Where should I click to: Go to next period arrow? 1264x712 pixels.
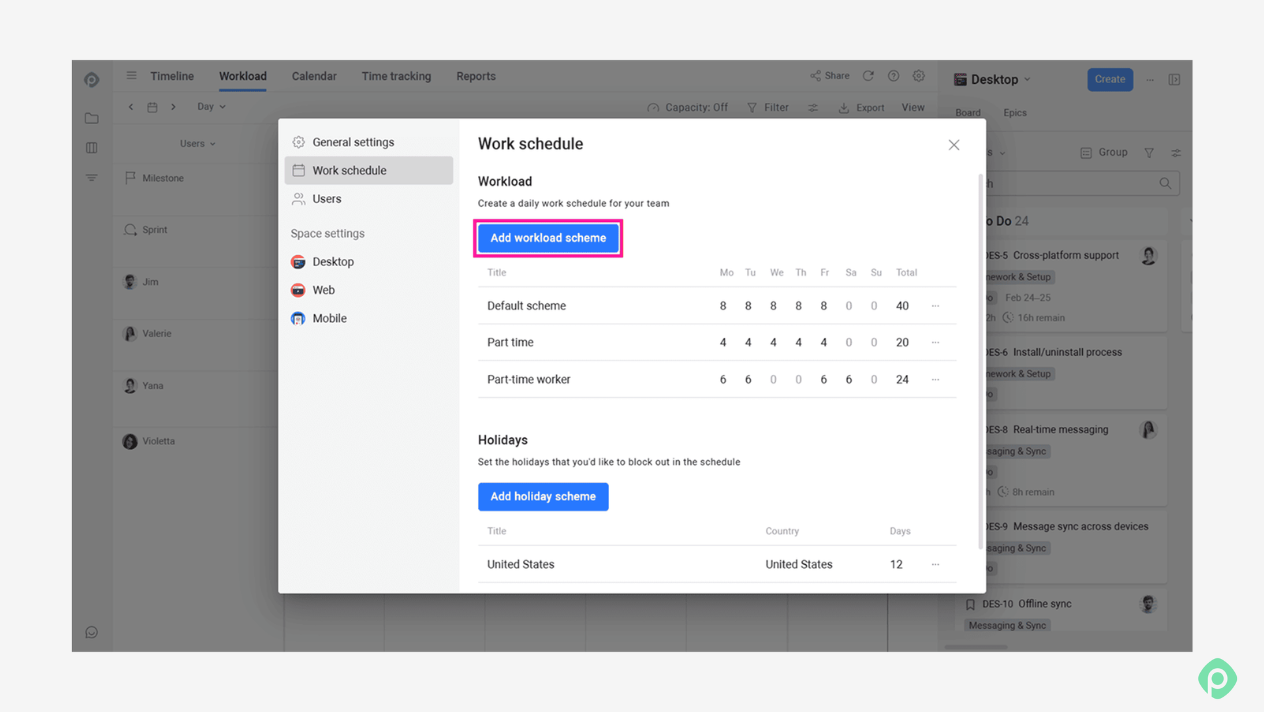pyautogui.click(x=173, y=107)
